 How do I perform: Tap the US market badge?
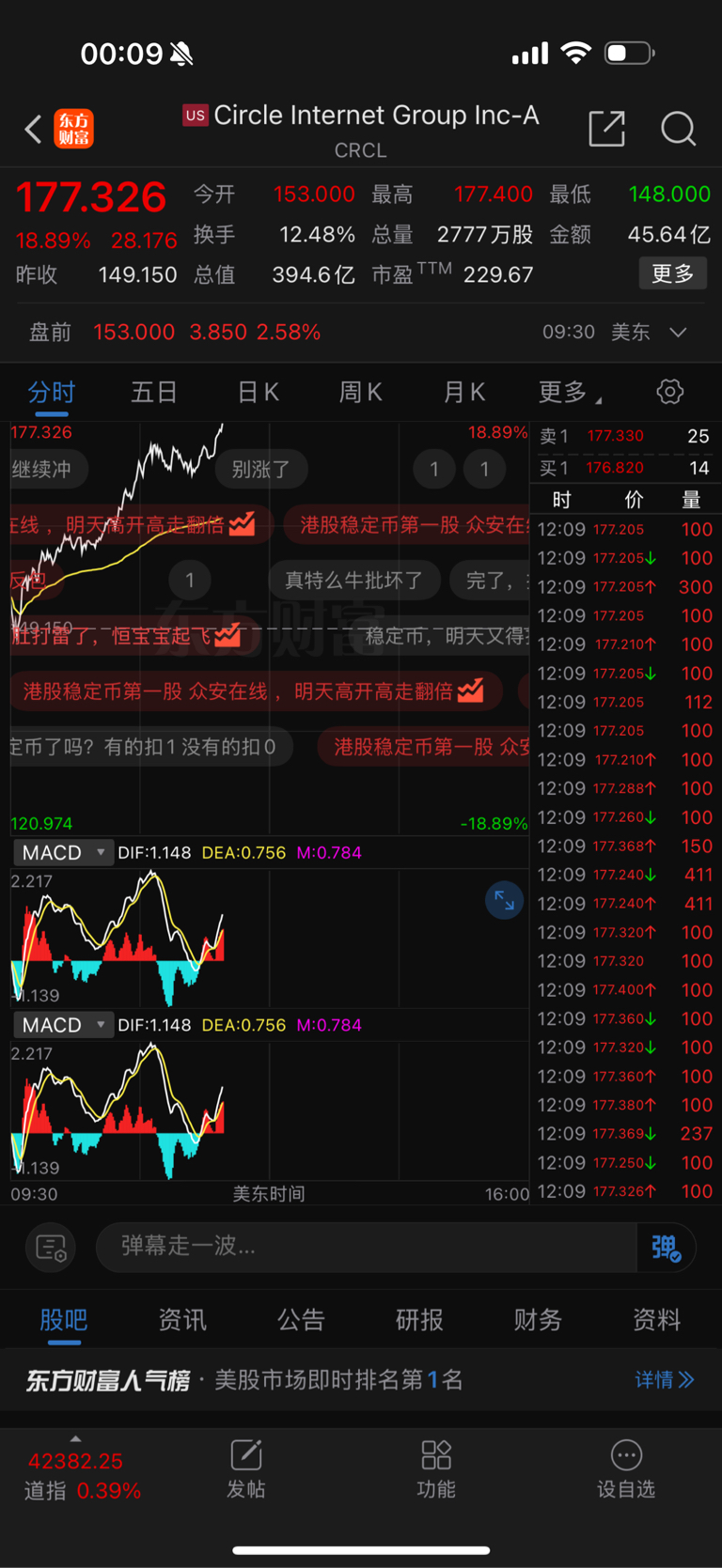pyautogui.click(x=195, y=116)
